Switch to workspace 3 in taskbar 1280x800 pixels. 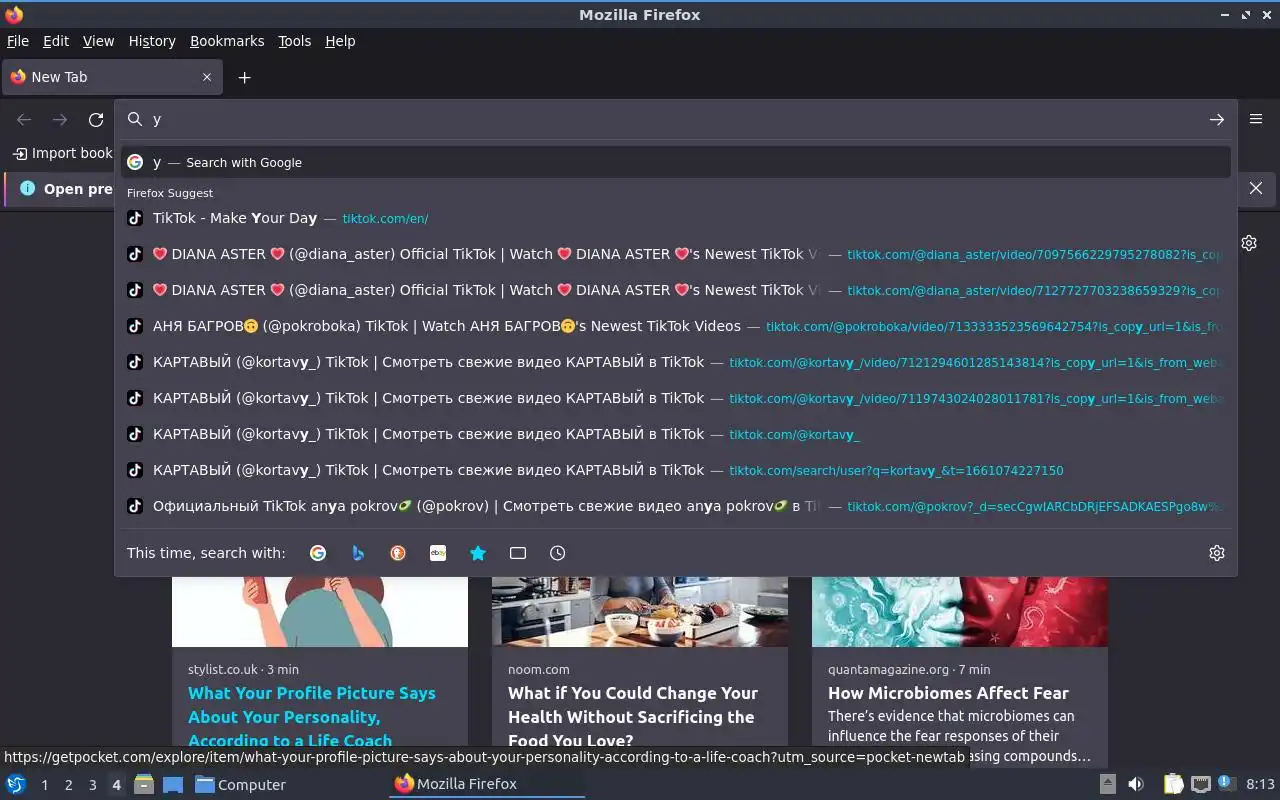[92, 785]
